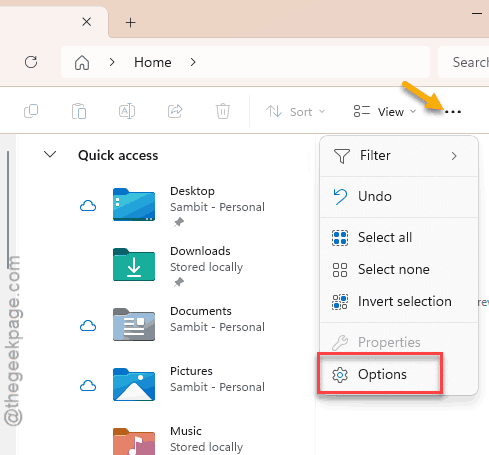
Task: Minimize the File Explorer window
Action: coord(477,14)
